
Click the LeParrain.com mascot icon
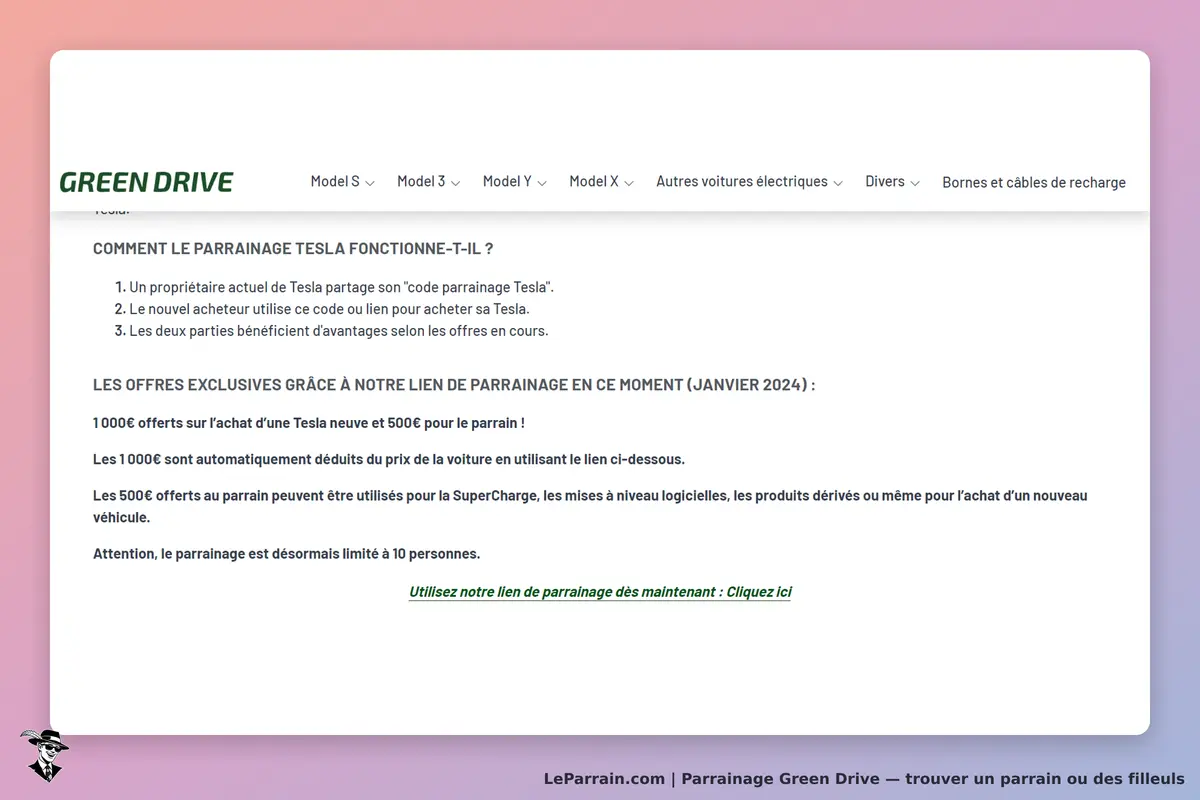(x=44, y=755)
